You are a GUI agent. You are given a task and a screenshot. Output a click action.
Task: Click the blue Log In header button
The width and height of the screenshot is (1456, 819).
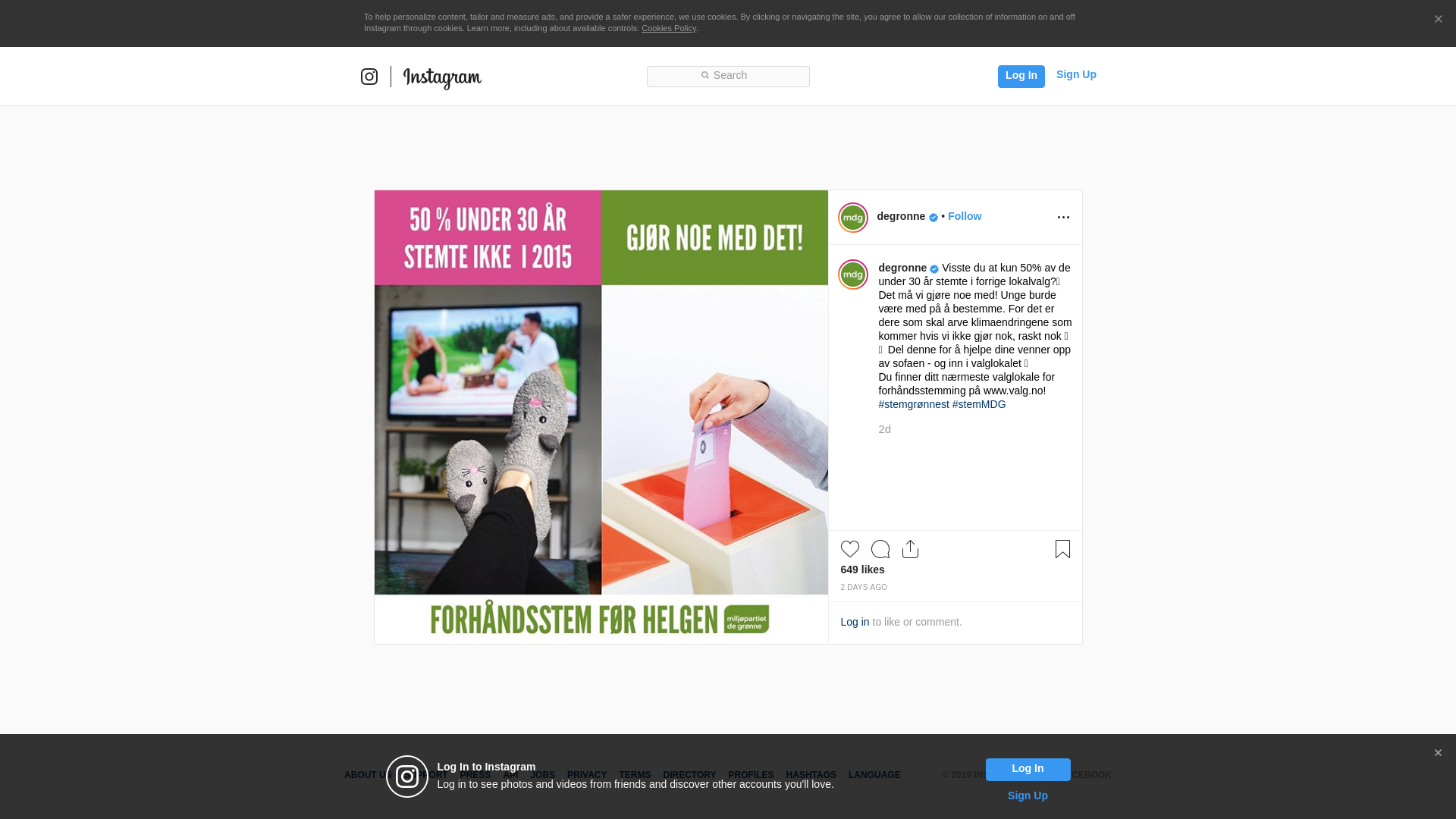[1021, 77]
